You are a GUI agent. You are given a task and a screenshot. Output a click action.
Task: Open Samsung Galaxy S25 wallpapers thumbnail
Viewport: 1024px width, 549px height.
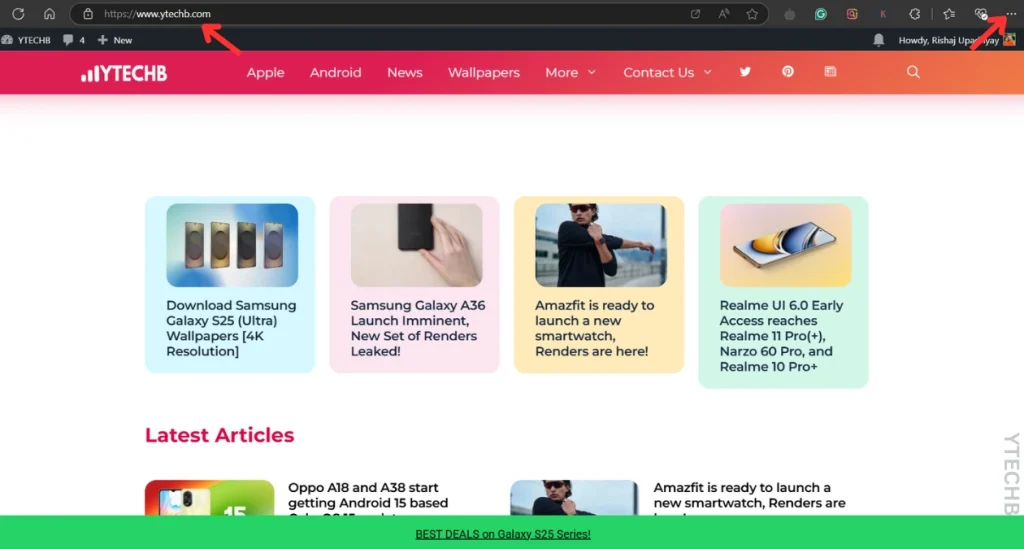(x=232, y=245)
